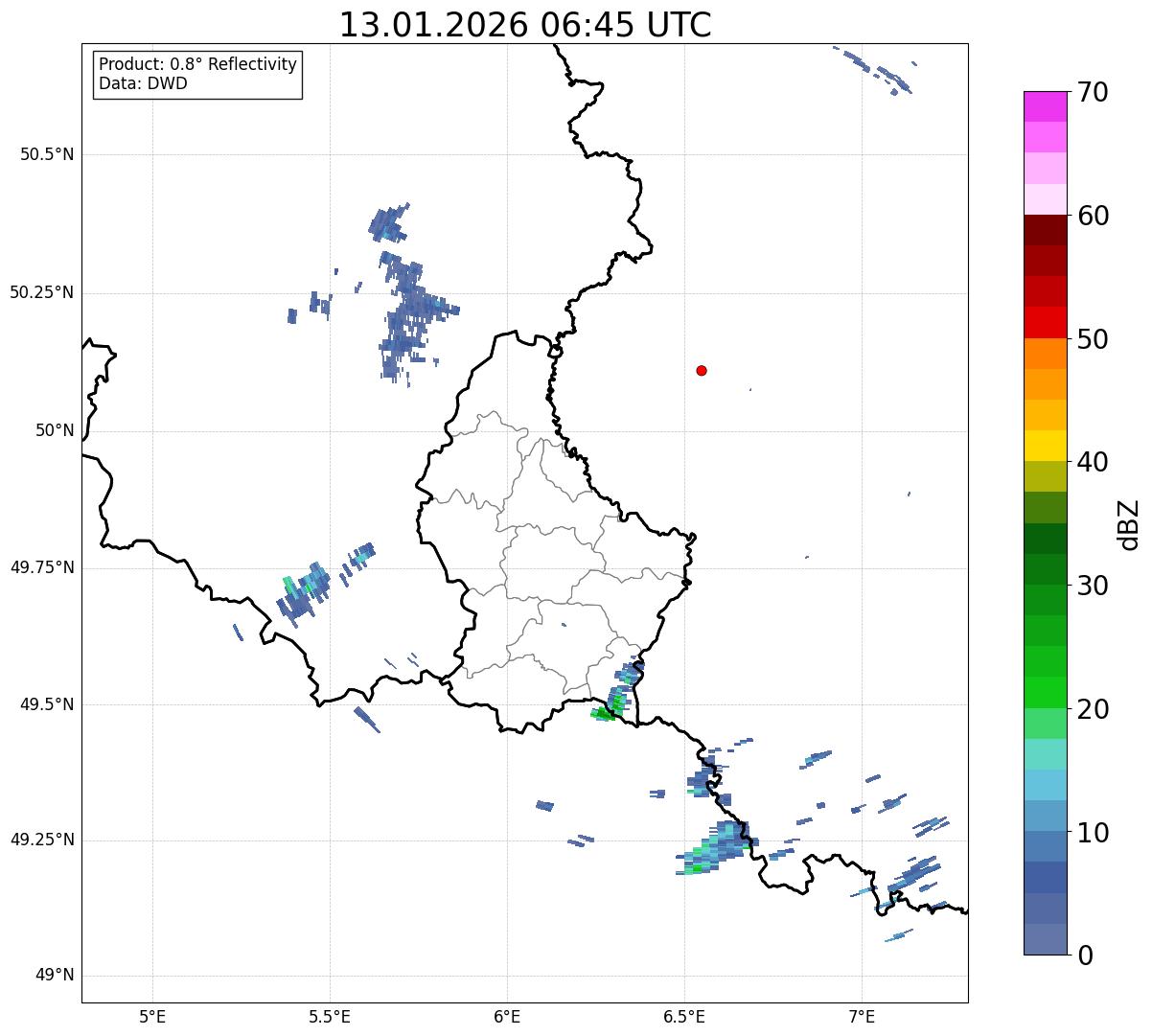Click the red station marker dot

tap(702, 370)
